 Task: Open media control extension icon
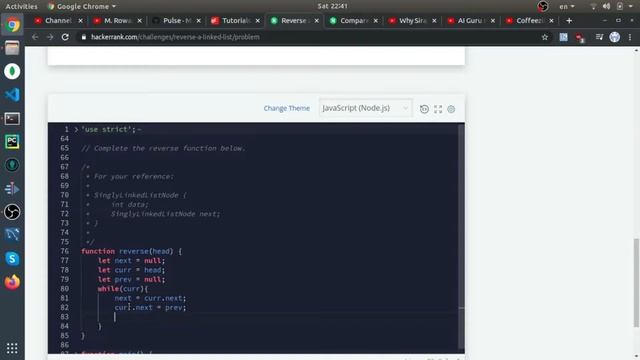point(599,37)
